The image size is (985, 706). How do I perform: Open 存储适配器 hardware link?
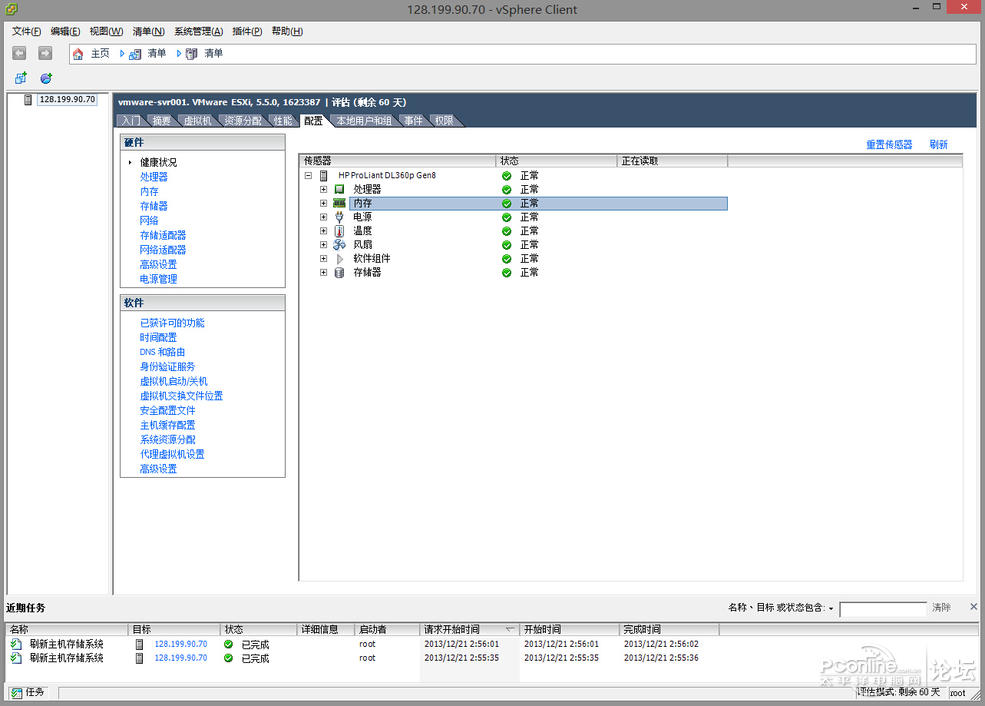pos(163,236)
